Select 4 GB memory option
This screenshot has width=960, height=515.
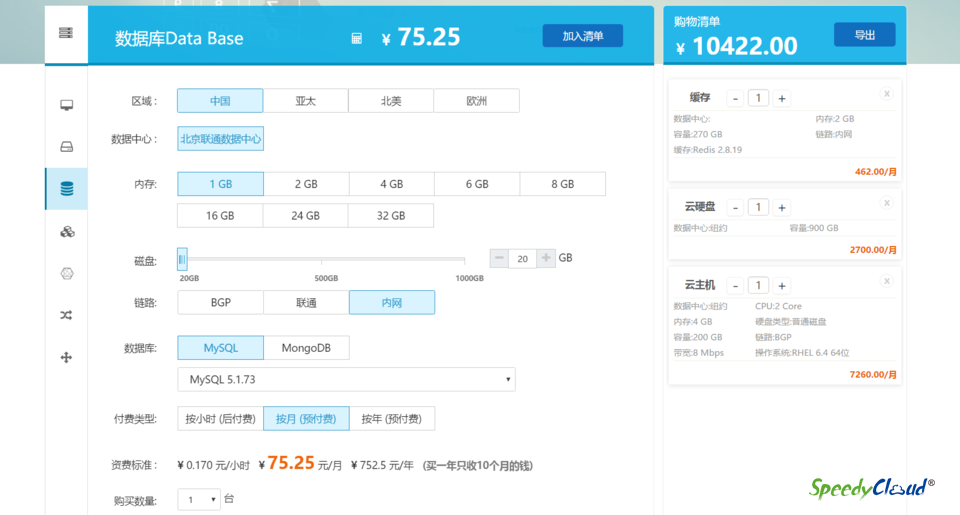click(392, 184)
